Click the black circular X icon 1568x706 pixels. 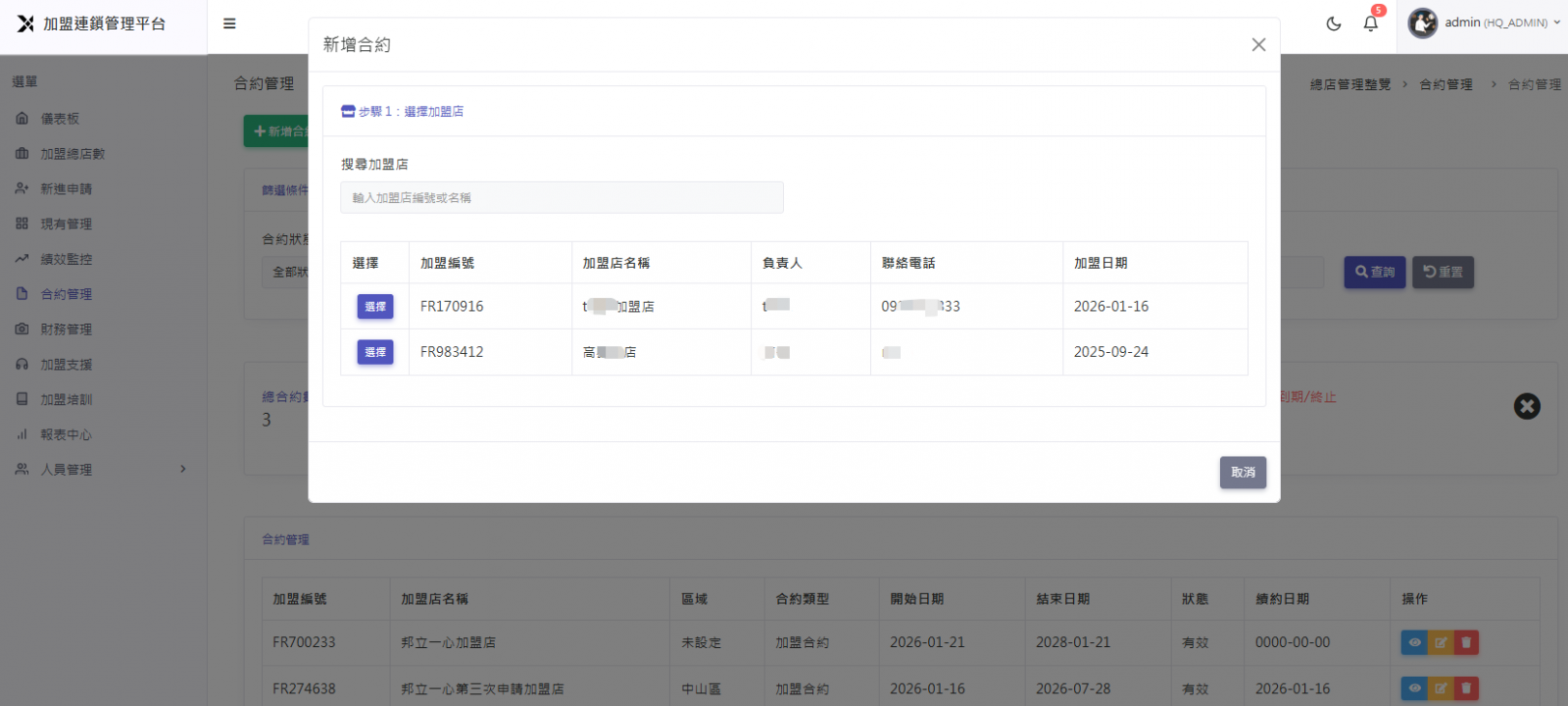pos(1527,406)
